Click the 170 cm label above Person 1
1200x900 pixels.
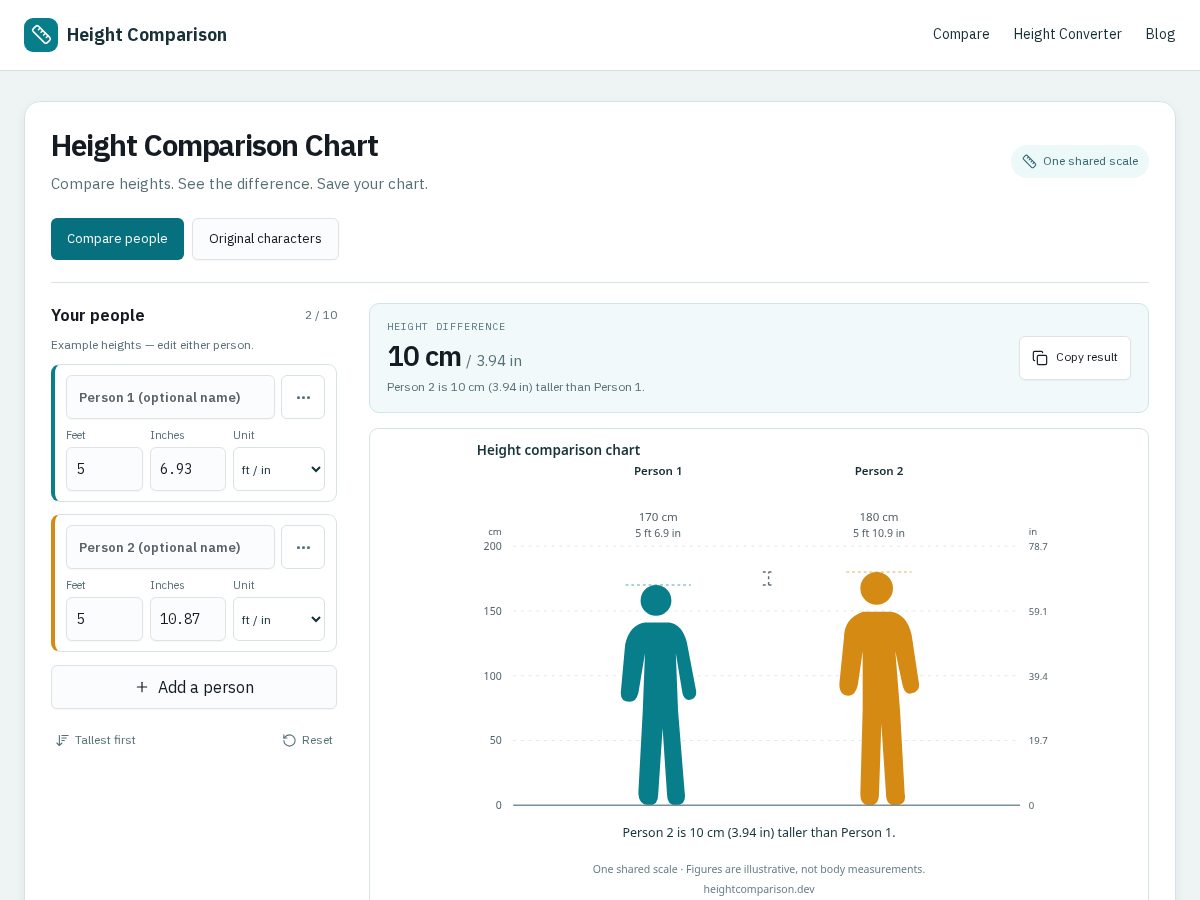coord(658,517)
